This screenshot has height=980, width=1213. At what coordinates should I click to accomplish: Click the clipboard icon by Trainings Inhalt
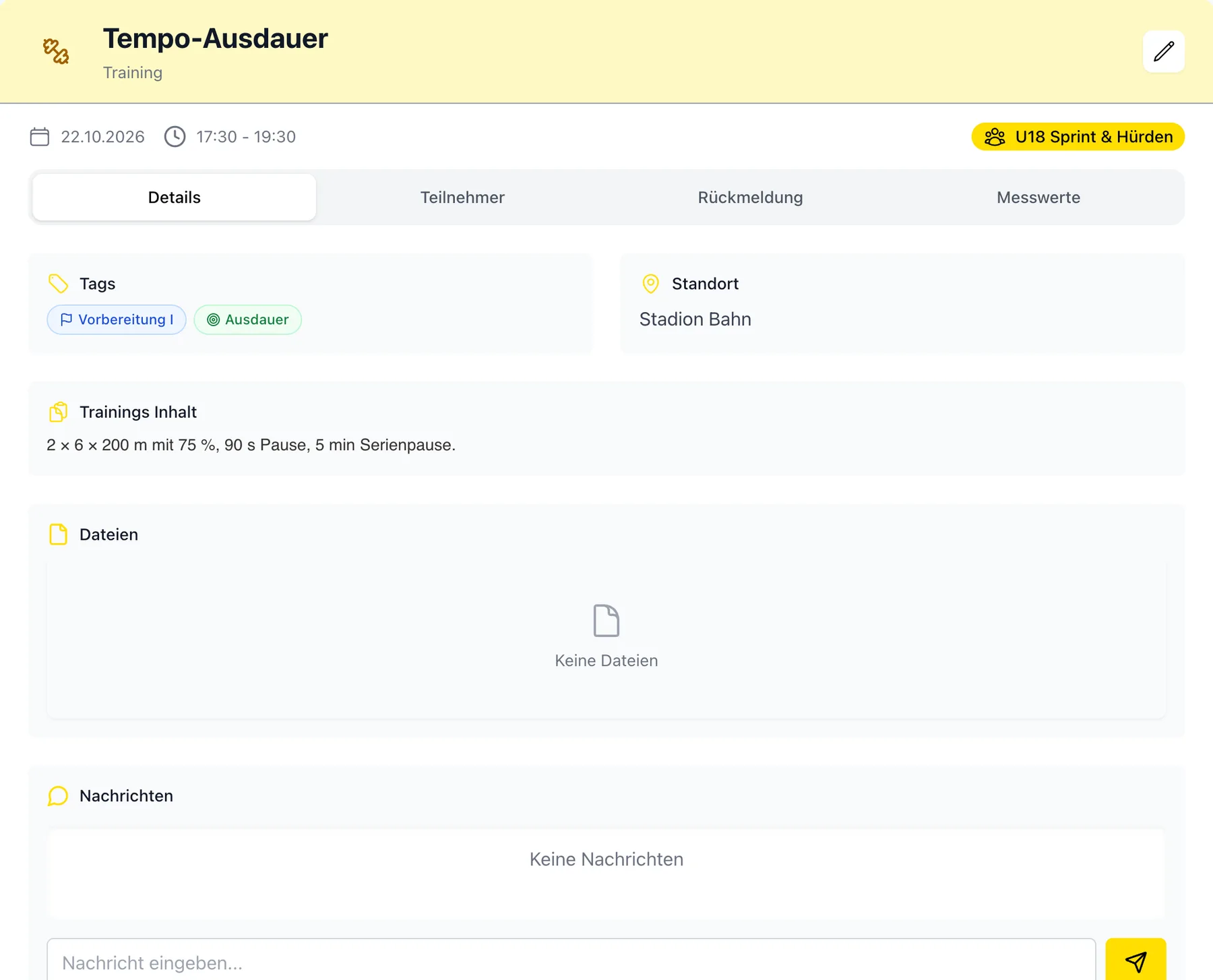point(59,412)
